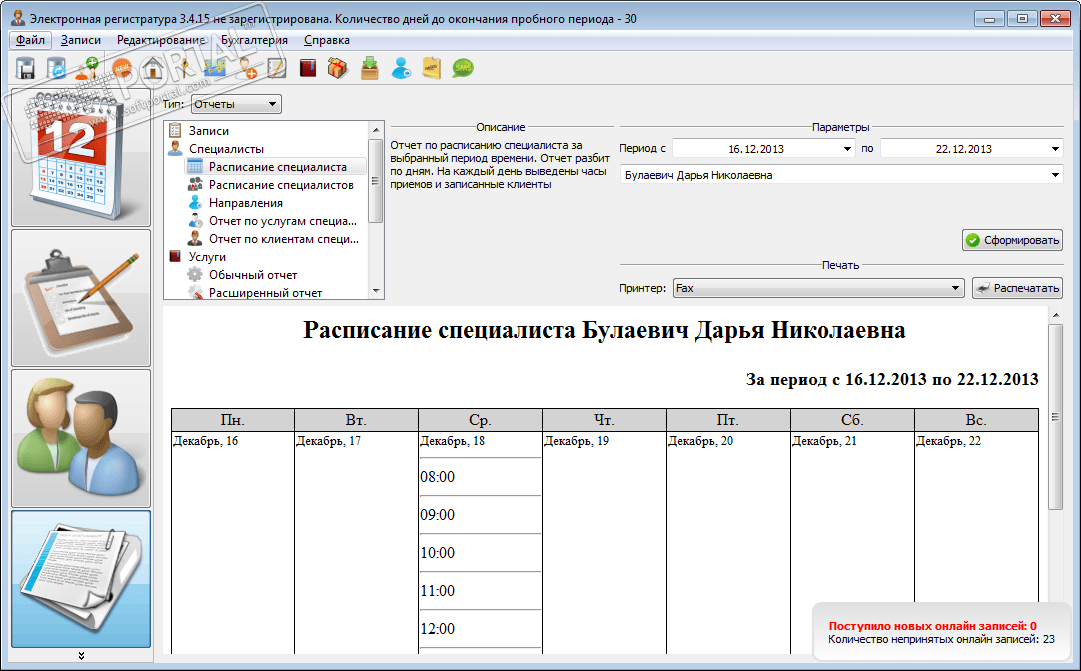Click the Вт. column header
1081x671 pixels.
[356, 420]
